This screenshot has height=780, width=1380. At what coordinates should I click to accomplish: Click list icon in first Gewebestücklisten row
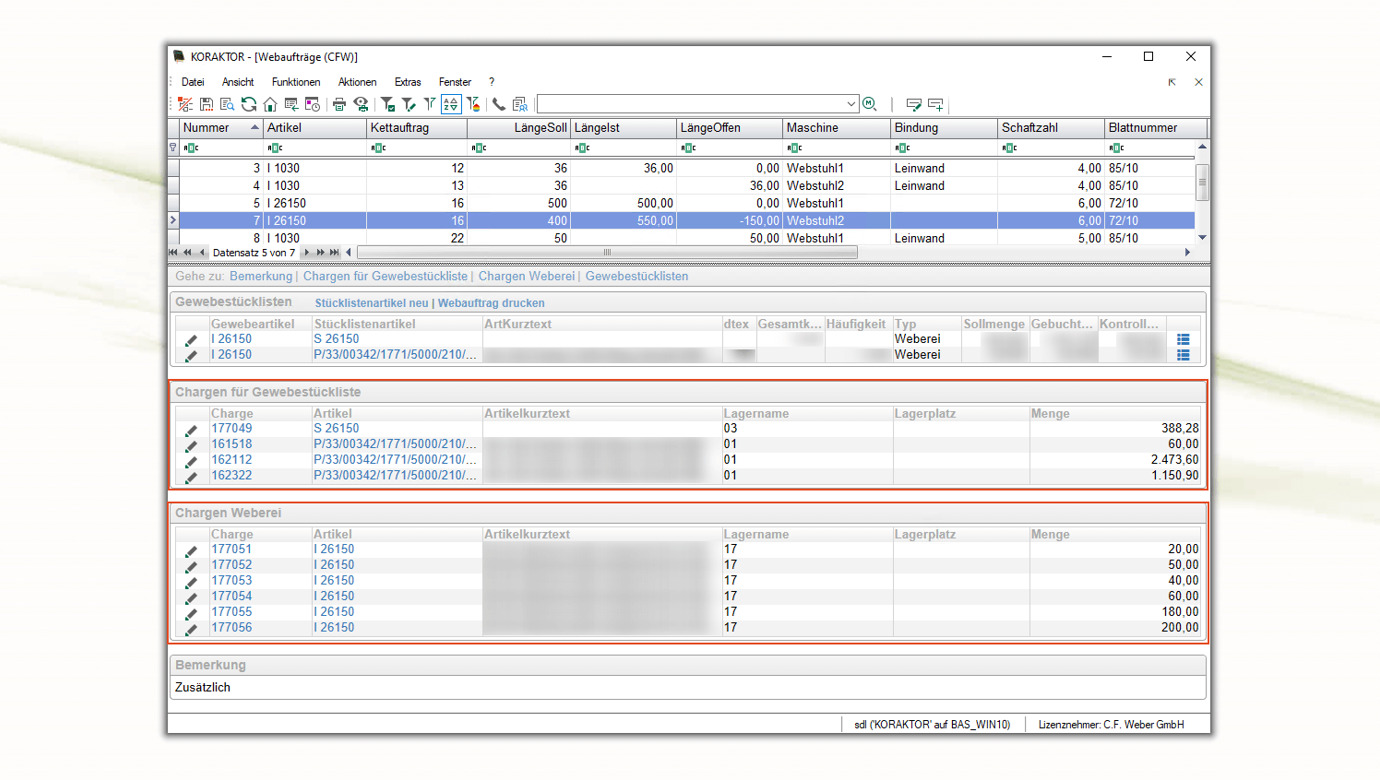click(x=1183, y=339)
